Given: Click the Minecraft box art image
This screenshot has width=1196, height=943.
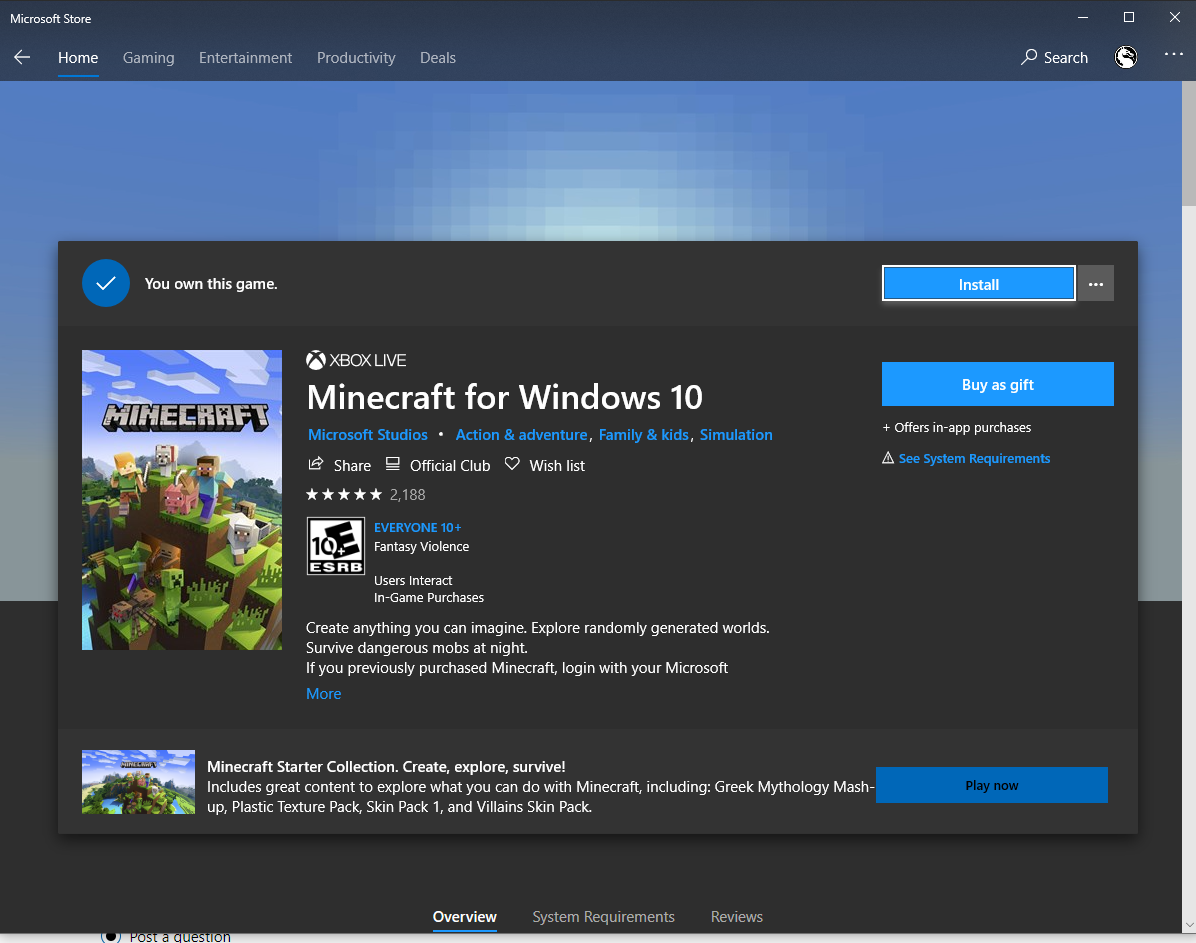Looking at the screenshot, I should (182, 500).
